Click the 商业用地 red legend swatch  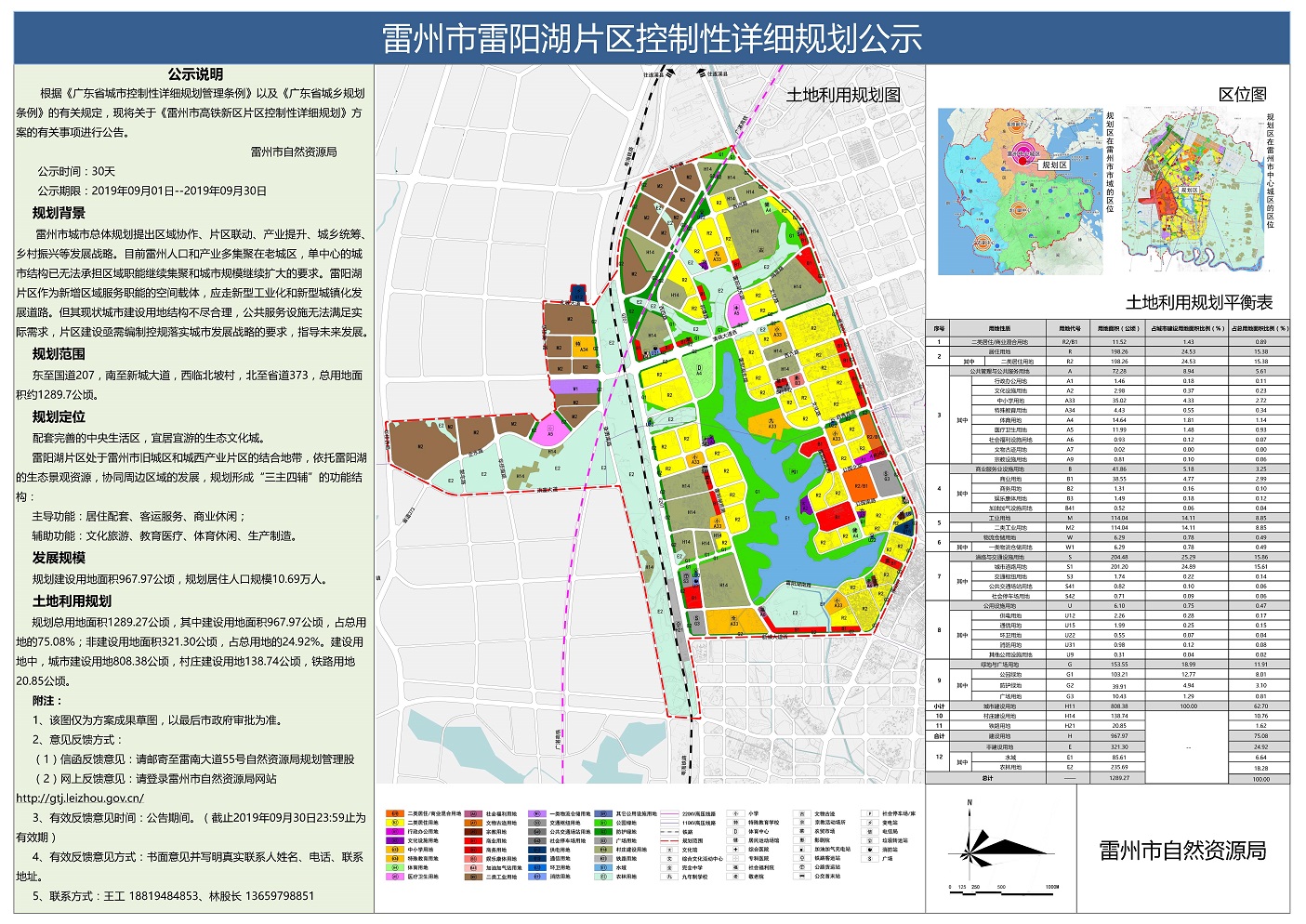472,840
